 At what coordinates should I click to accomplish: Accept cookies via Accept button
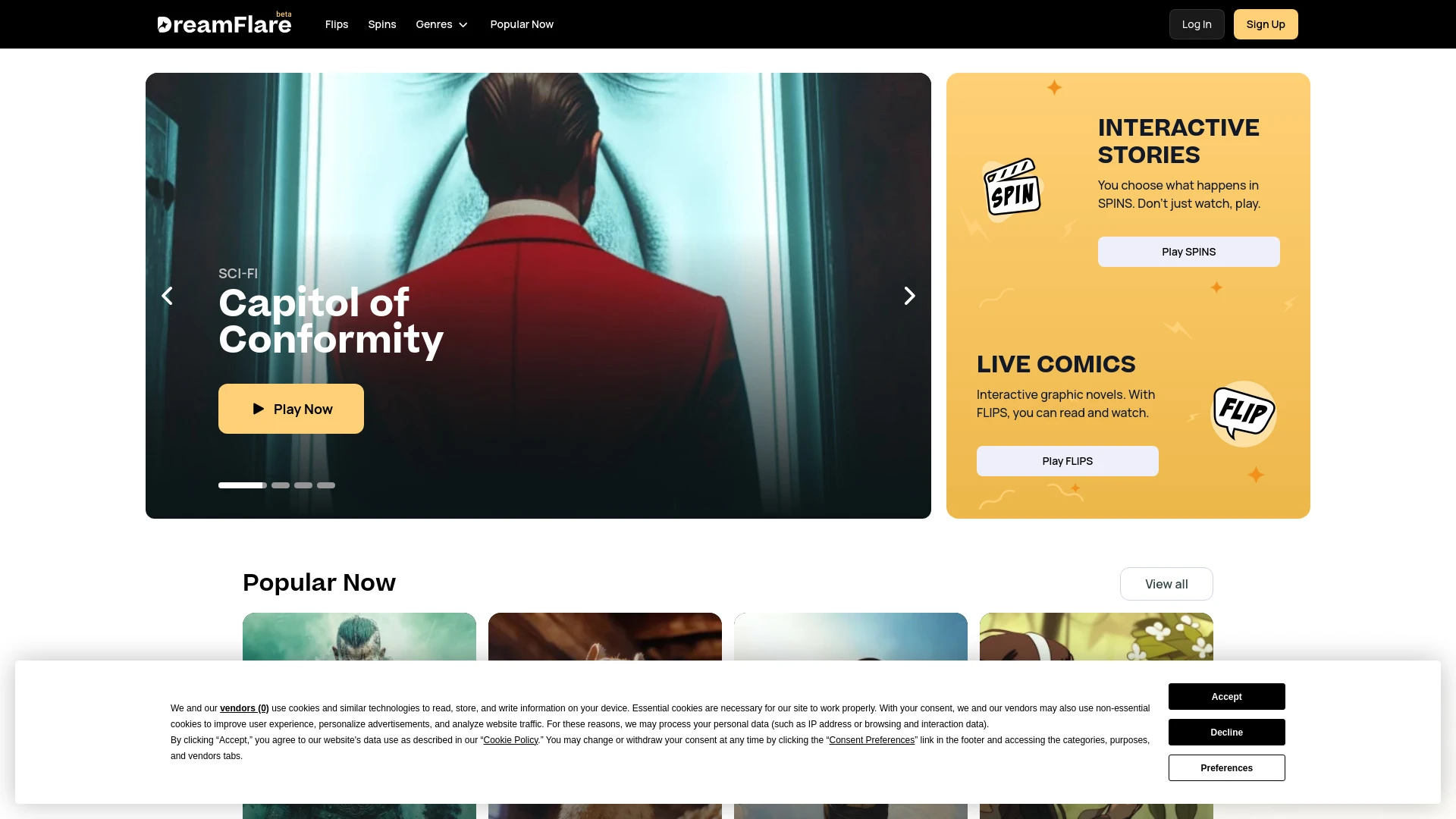(x=1227, y=696)
